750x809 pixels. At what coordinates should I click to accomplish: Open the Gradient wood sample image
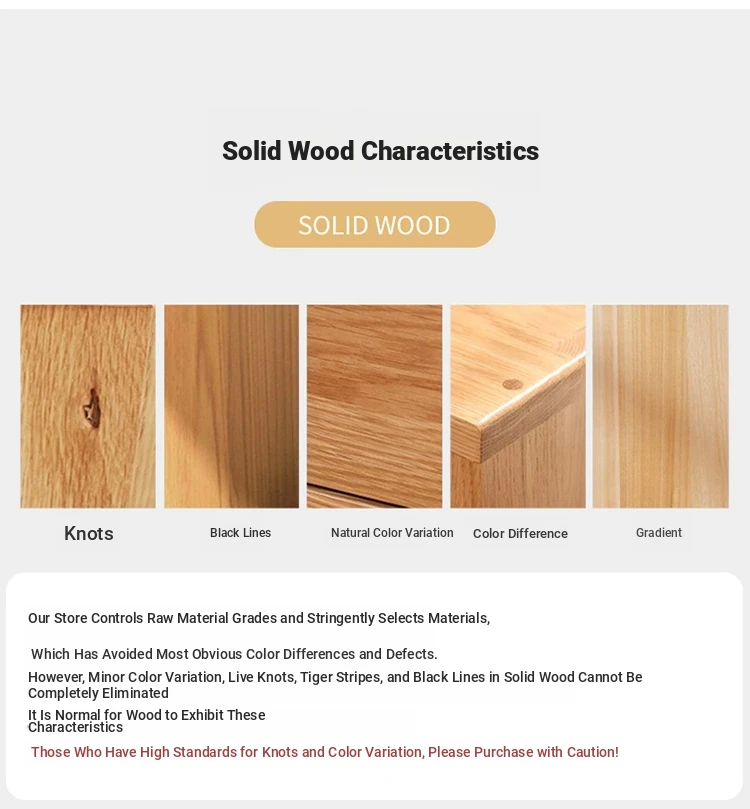click(660, 407)
